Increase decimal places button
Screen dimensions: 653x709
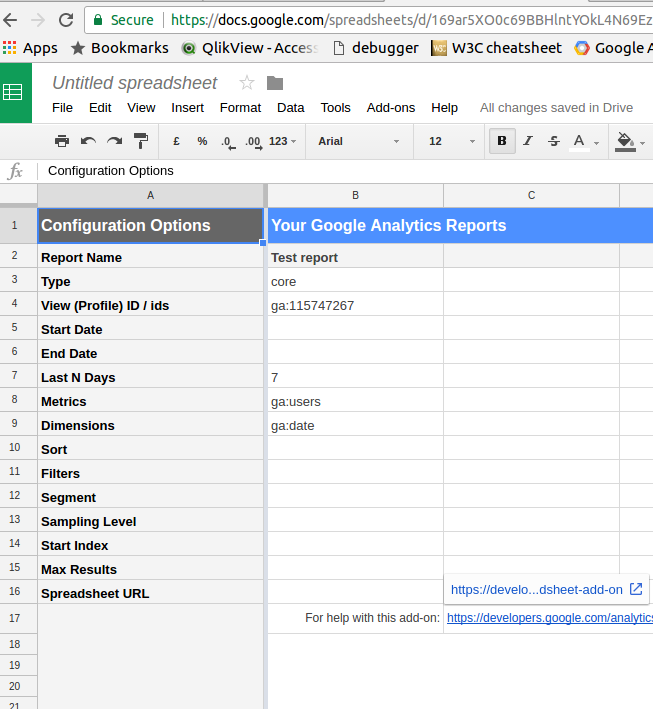pos(254,142)
